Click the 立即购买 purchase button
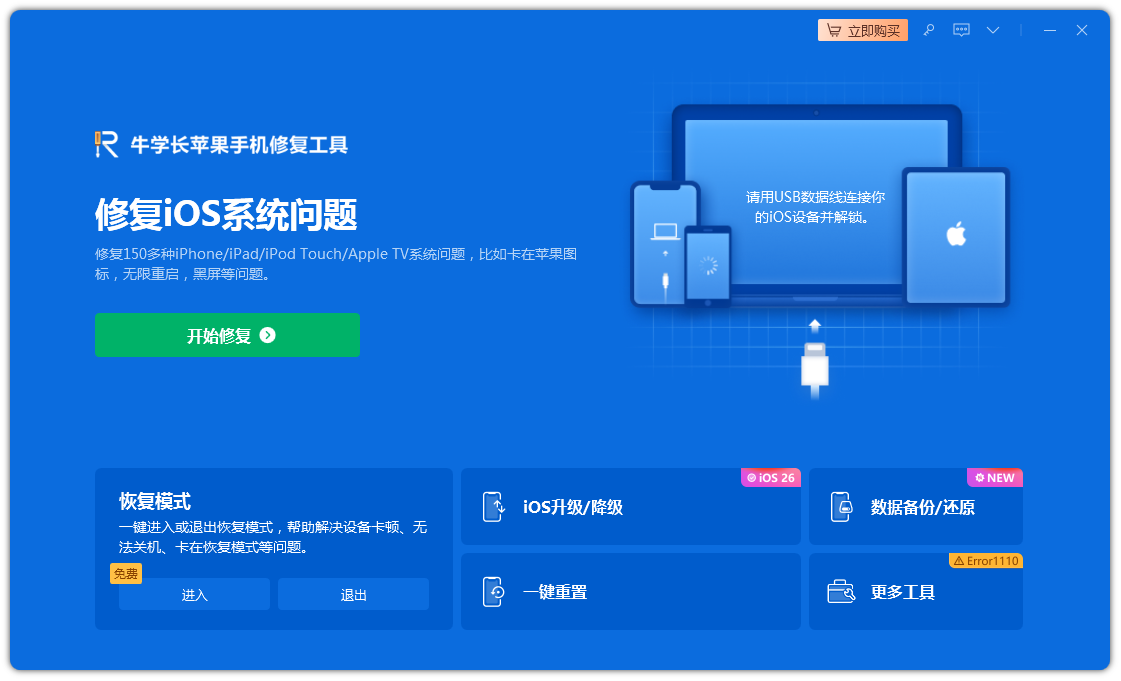 [x=862, y=30]
